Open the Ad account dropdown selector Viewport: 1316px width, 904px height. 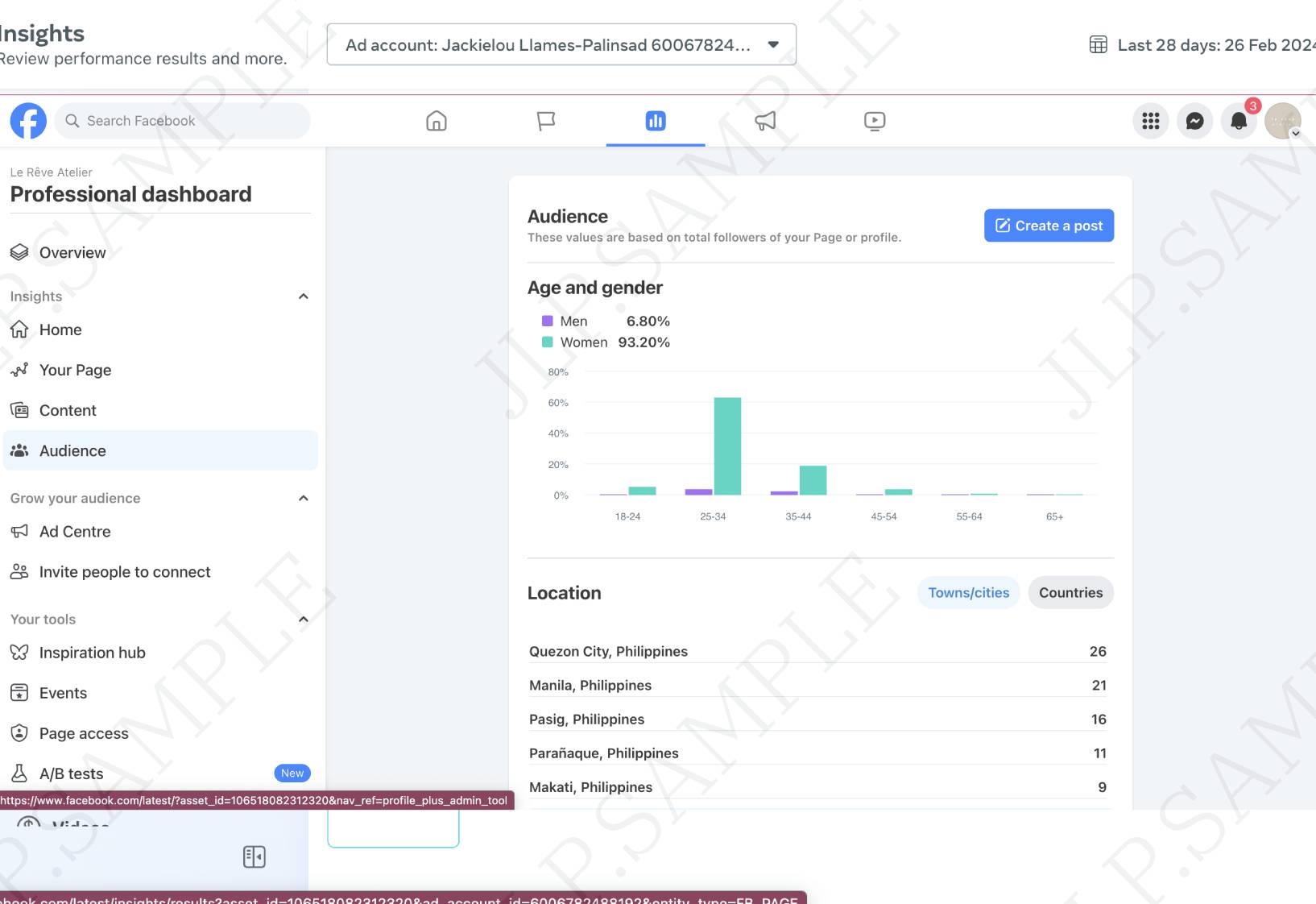pyautogui.click(x=561, y=44)
